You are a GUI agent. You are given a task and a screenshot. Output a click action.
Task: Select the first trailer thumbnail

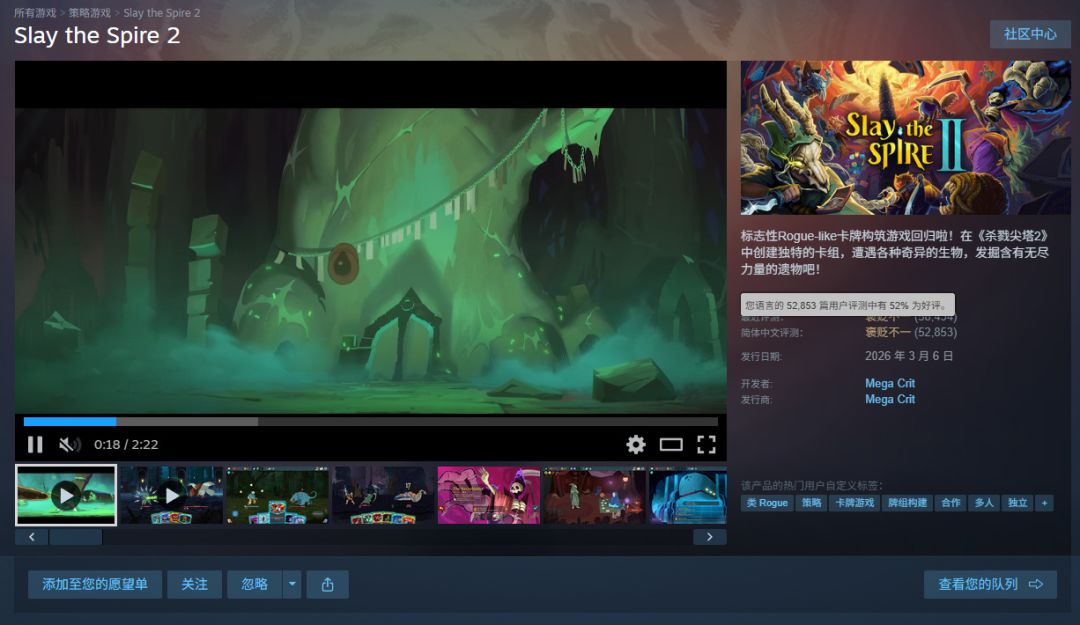click(66, 495)
